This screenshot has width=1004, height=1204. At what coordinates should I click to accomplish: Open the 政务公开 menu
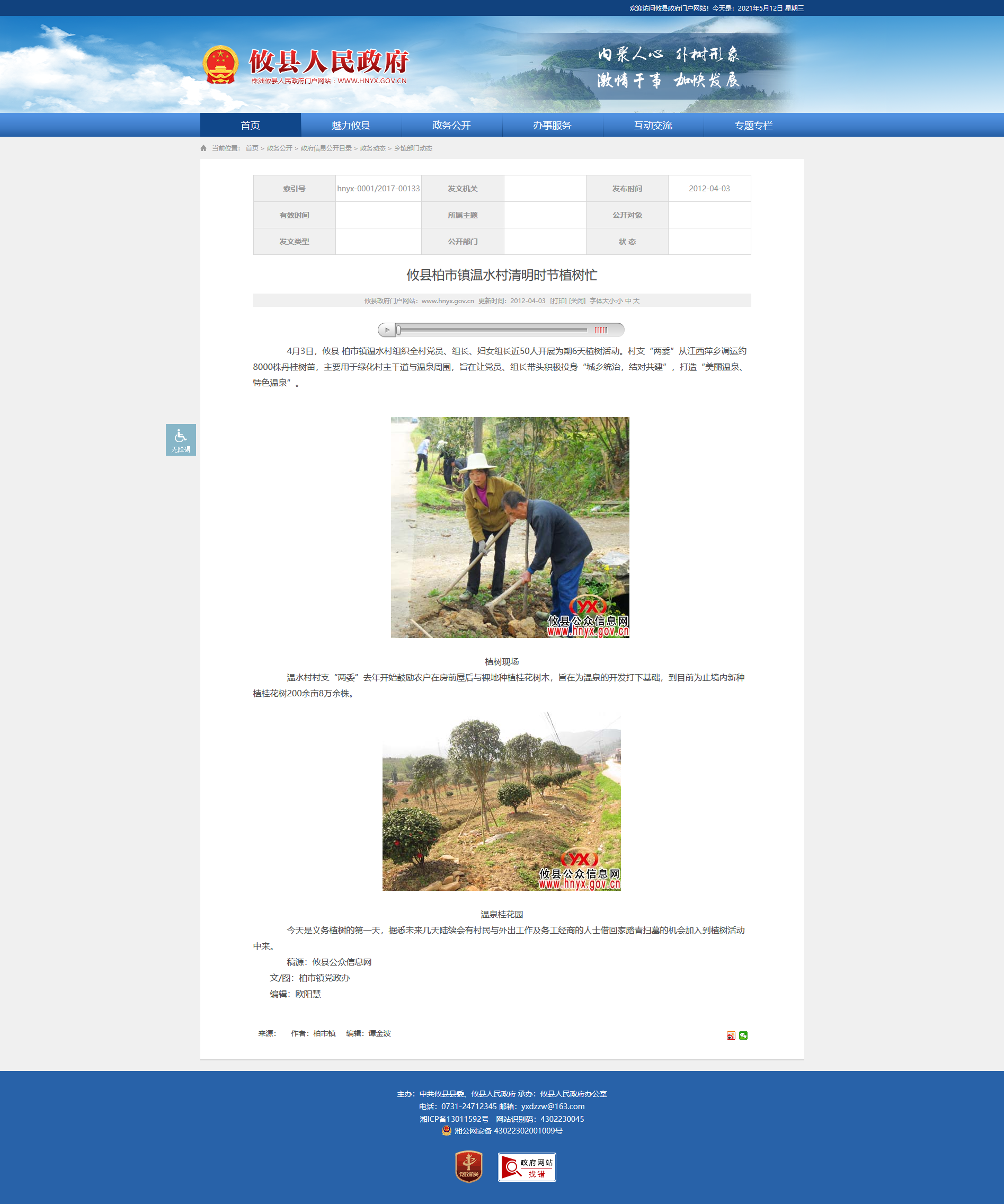point(451,125)
